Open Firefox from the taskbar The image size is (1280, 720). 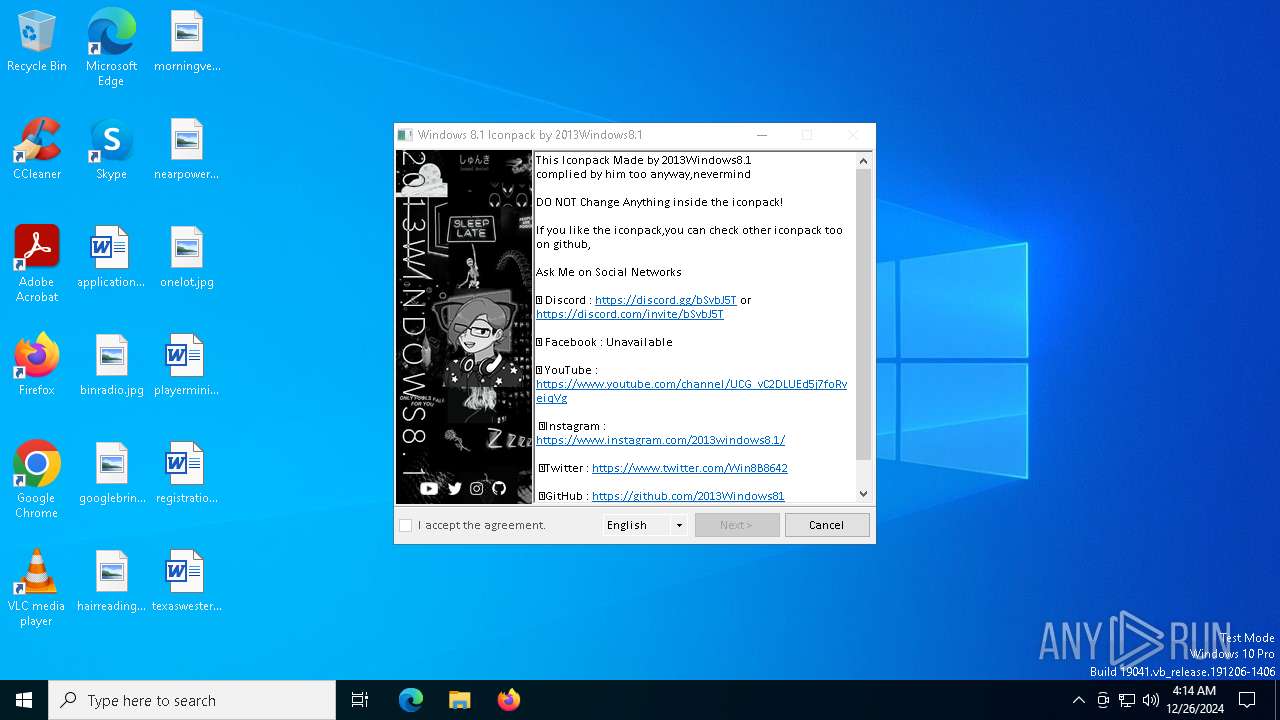tap(509, 700)
